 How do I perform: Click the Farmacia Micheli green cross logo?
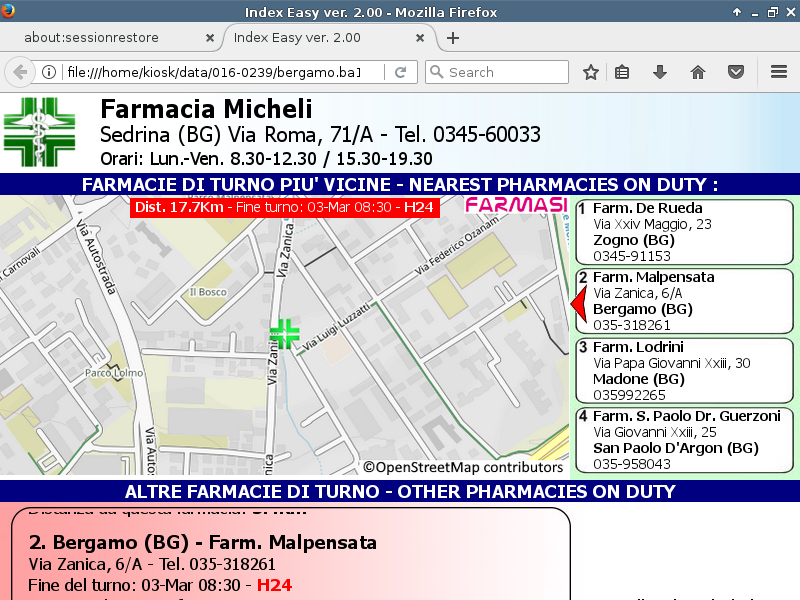click(39, 132)
